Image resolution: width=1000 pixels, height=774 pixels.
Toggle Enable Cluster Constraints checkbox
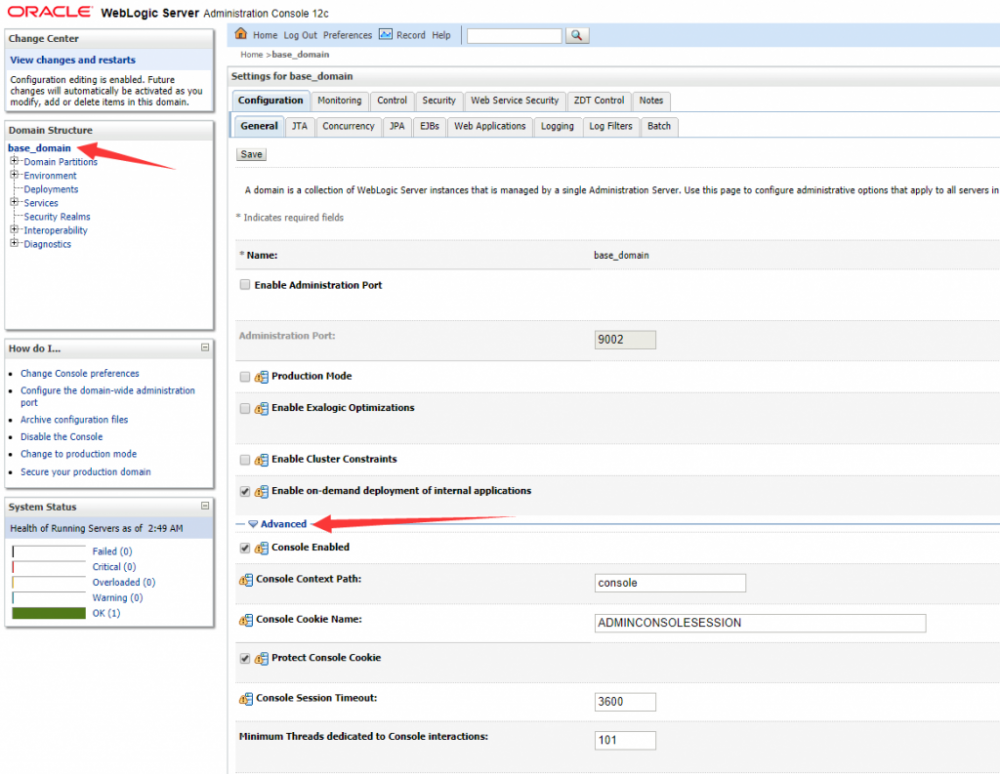coord(245,460)
